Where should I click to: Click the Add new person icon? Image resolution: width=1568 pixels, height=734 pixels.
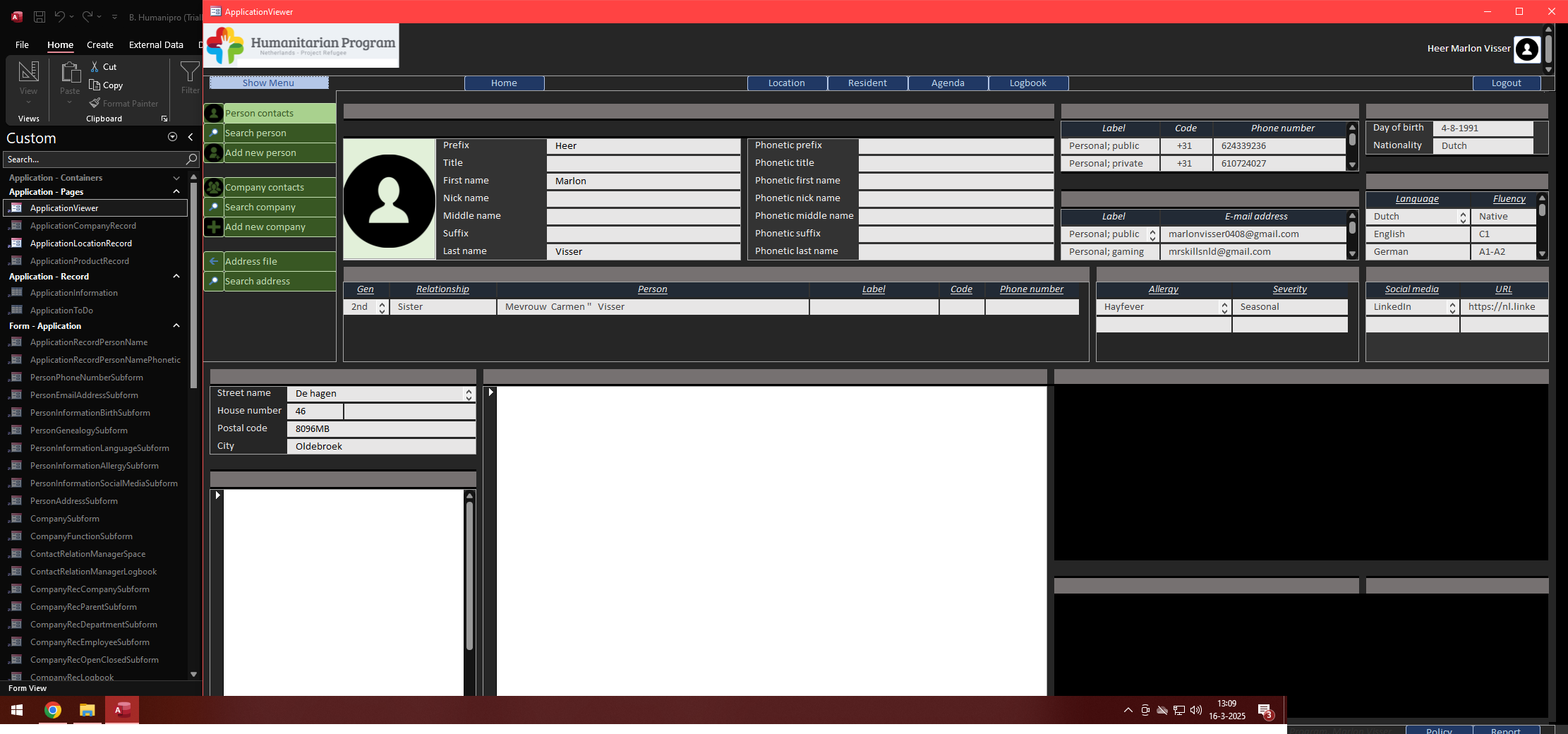pos(214,152)
